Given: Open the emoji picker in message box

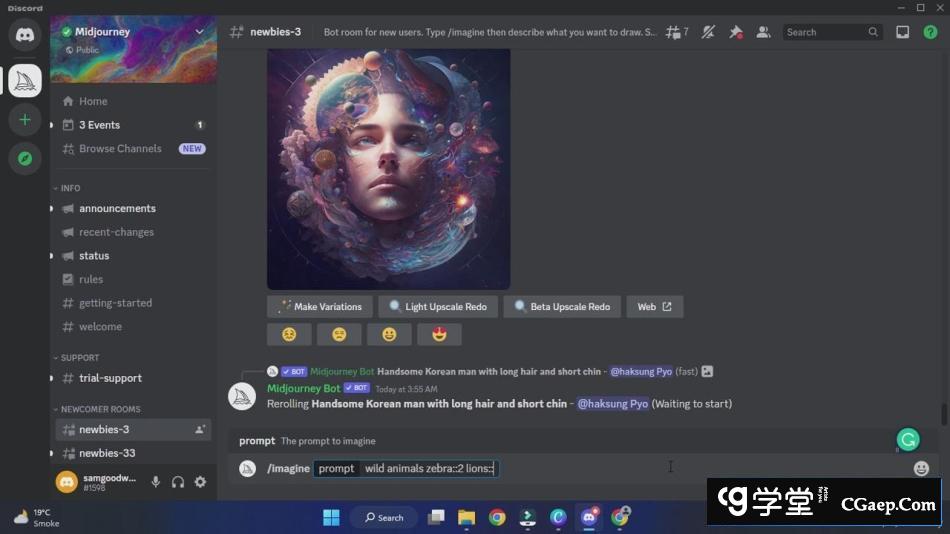Looking at the screenshot, I should coord(921,468).
